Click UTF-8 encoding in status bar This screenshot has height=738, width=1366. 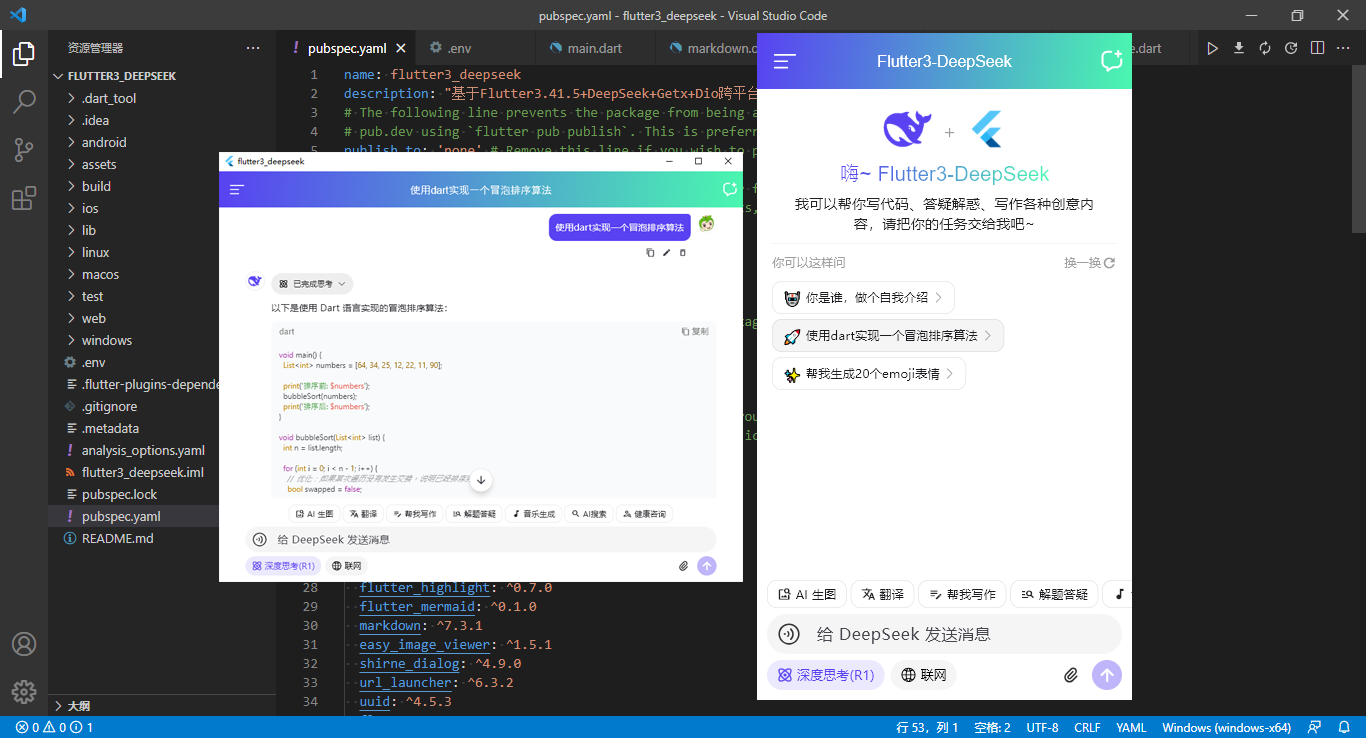tap(1042, 727)
